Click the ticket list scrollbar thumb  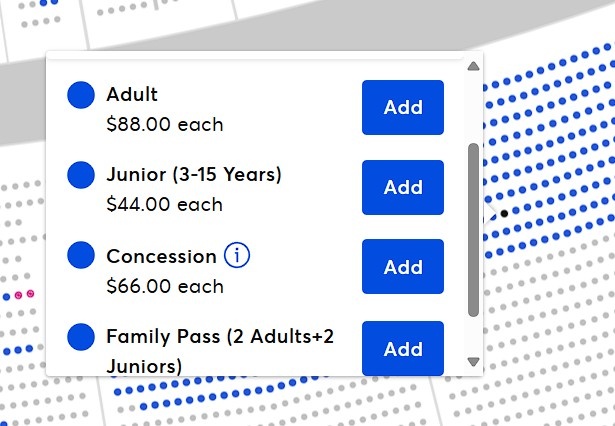coord(474,230)
